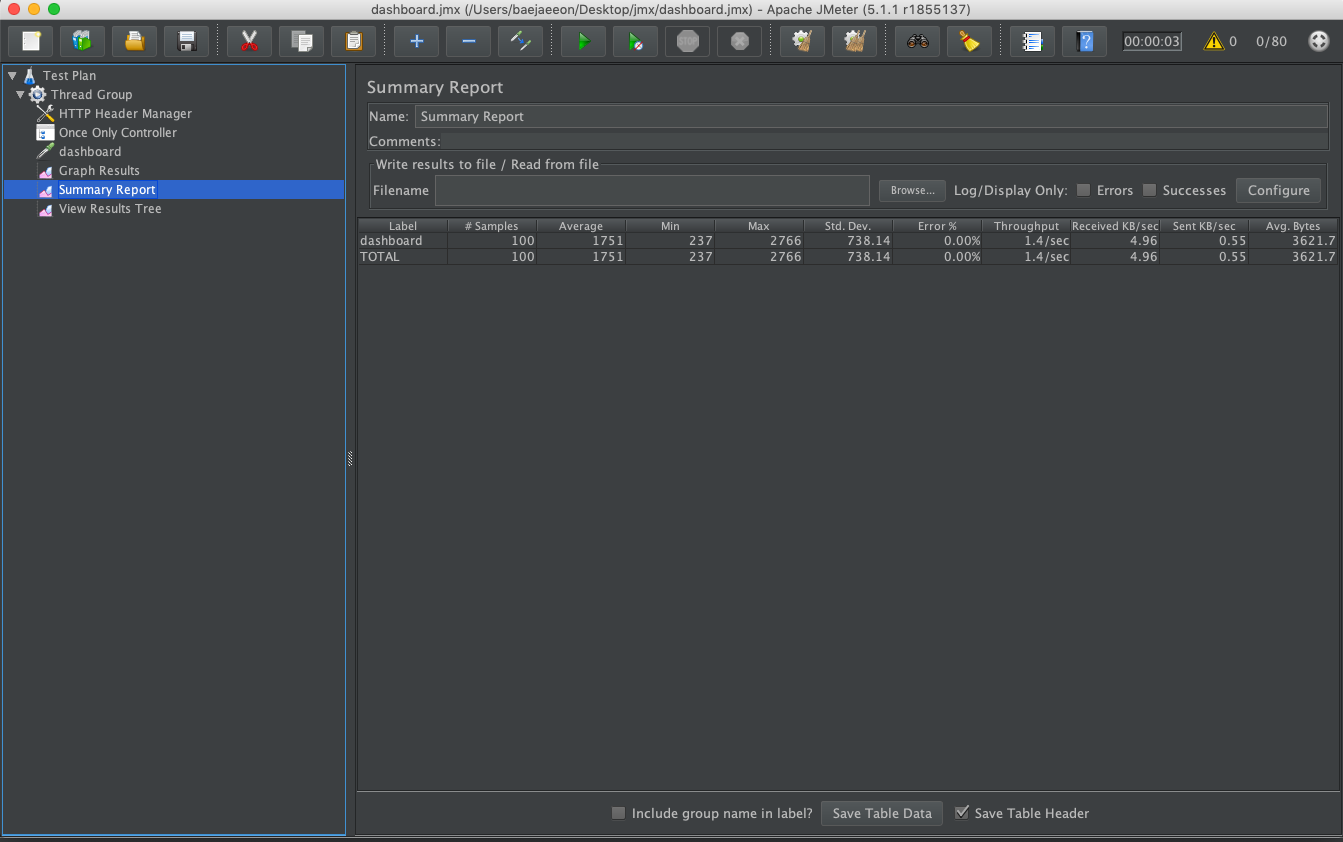Click the Std. Dev. column header
Image resolution: width=1343 pixels, height=842 pixels.
[x=848, y=226]
